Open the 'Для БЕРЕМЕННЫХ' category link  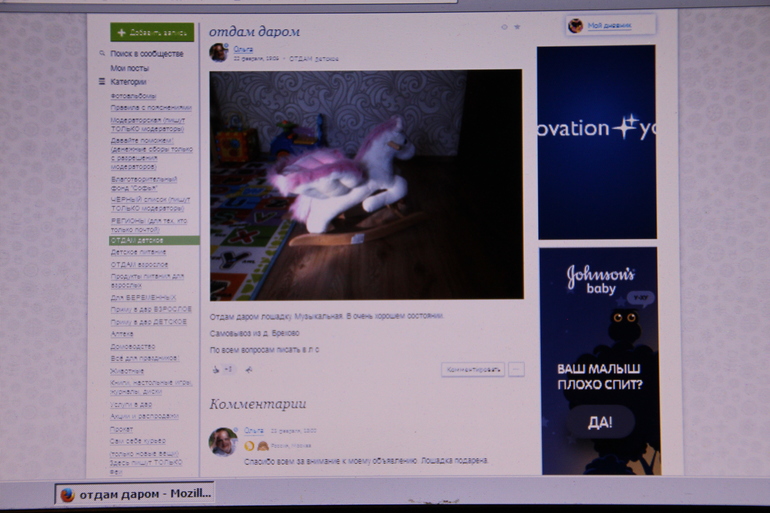click(143, 298)
